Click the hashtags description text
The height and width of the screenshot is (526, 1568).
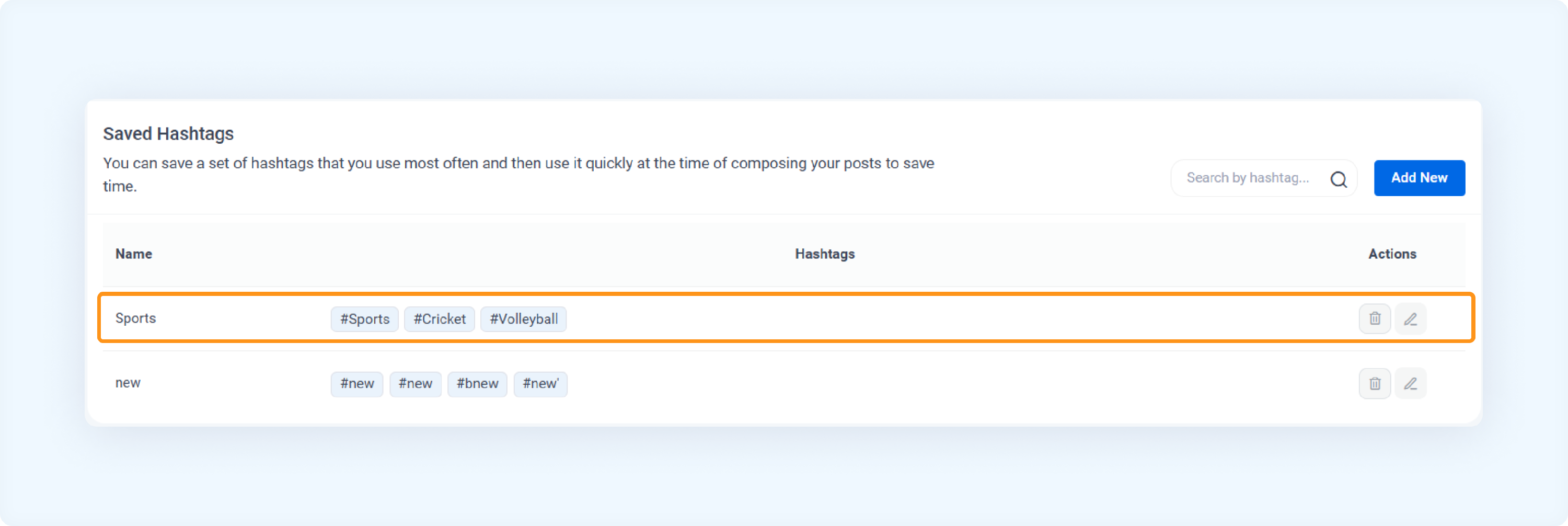point(518,175)
